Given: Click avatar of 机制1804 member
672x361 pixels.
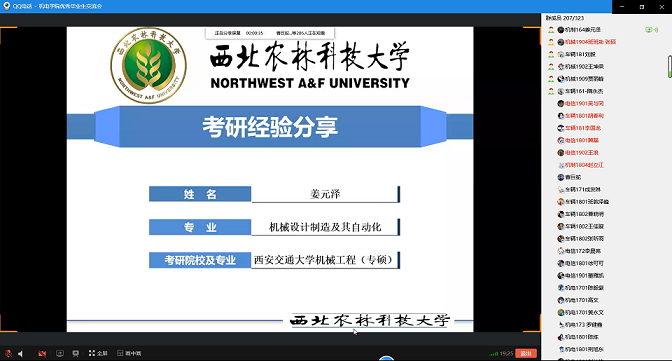Looking at the screenshot, I should 561,165.
